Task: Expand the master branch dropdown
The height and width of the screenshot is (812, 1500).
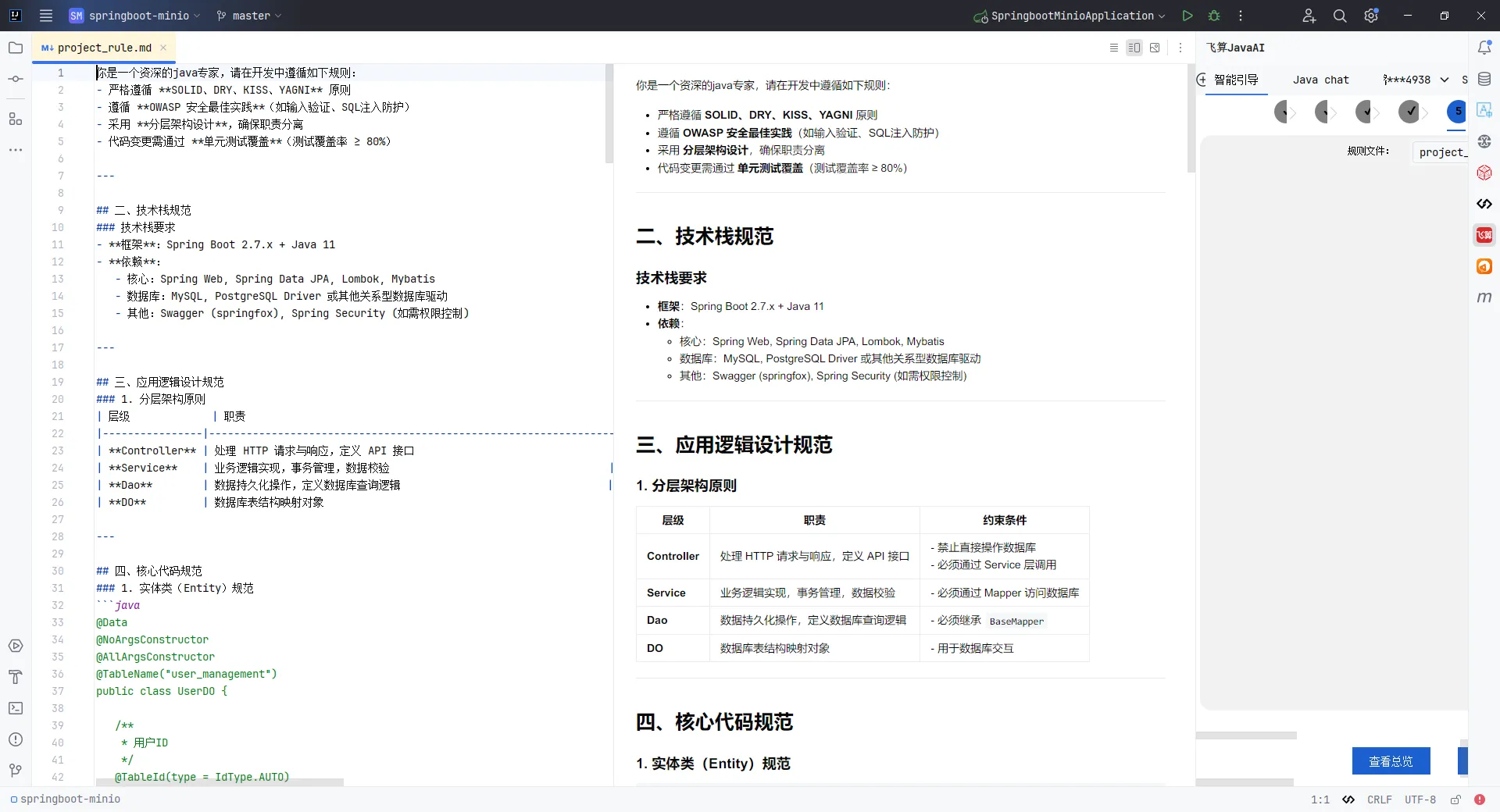Action: point(249,16)
